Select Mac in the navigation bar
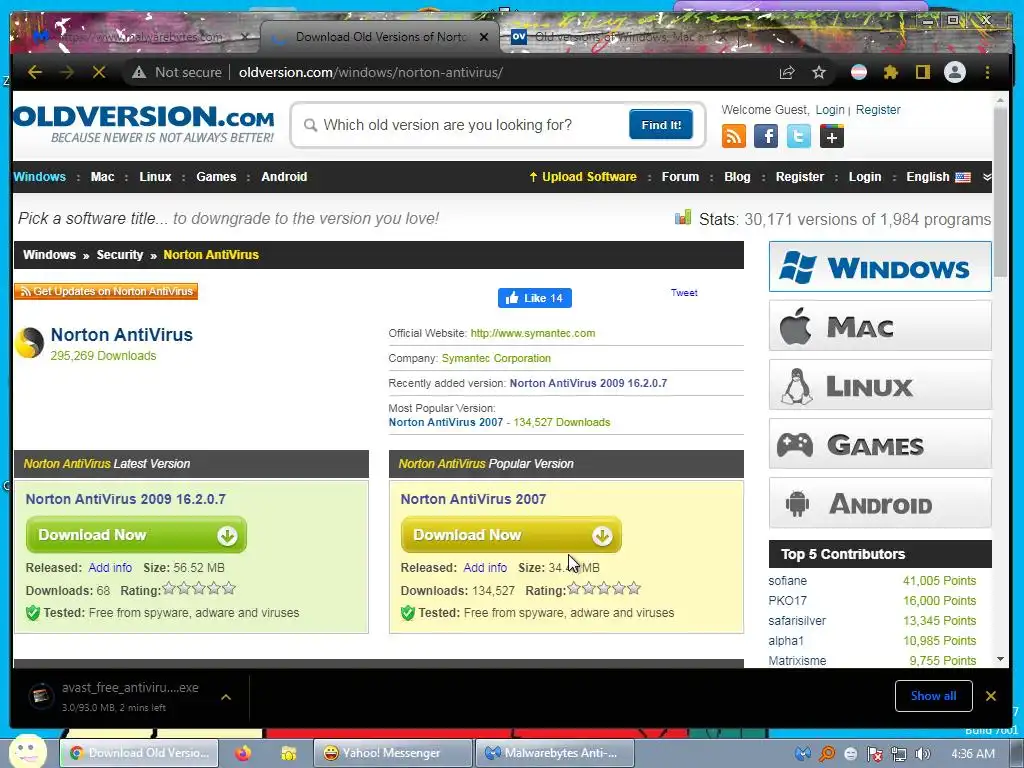This screenshot has height=768, width=1024. click(103, 177)
